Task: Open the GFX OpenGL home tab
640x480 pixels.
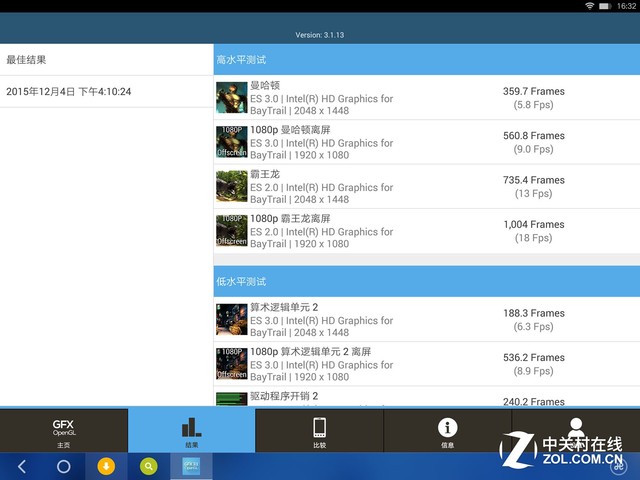Action: pos(63,431)
